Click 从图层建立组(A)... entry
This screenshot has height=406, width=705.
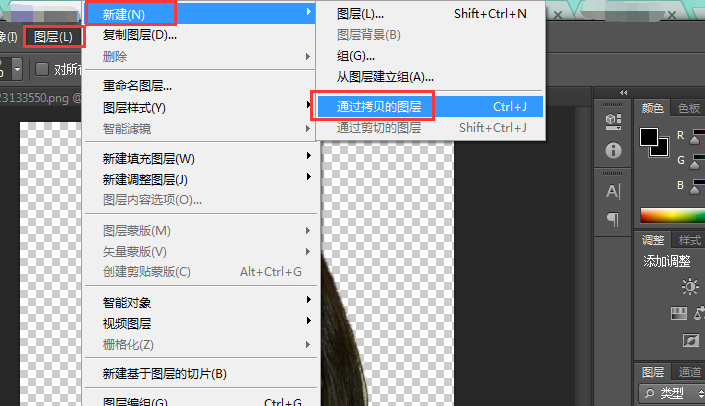(385, 77)
